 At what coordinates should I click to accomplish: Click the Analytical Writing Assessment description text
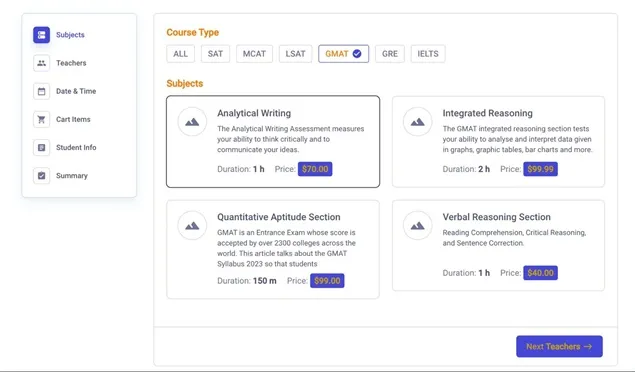click(x=290, y=139)
